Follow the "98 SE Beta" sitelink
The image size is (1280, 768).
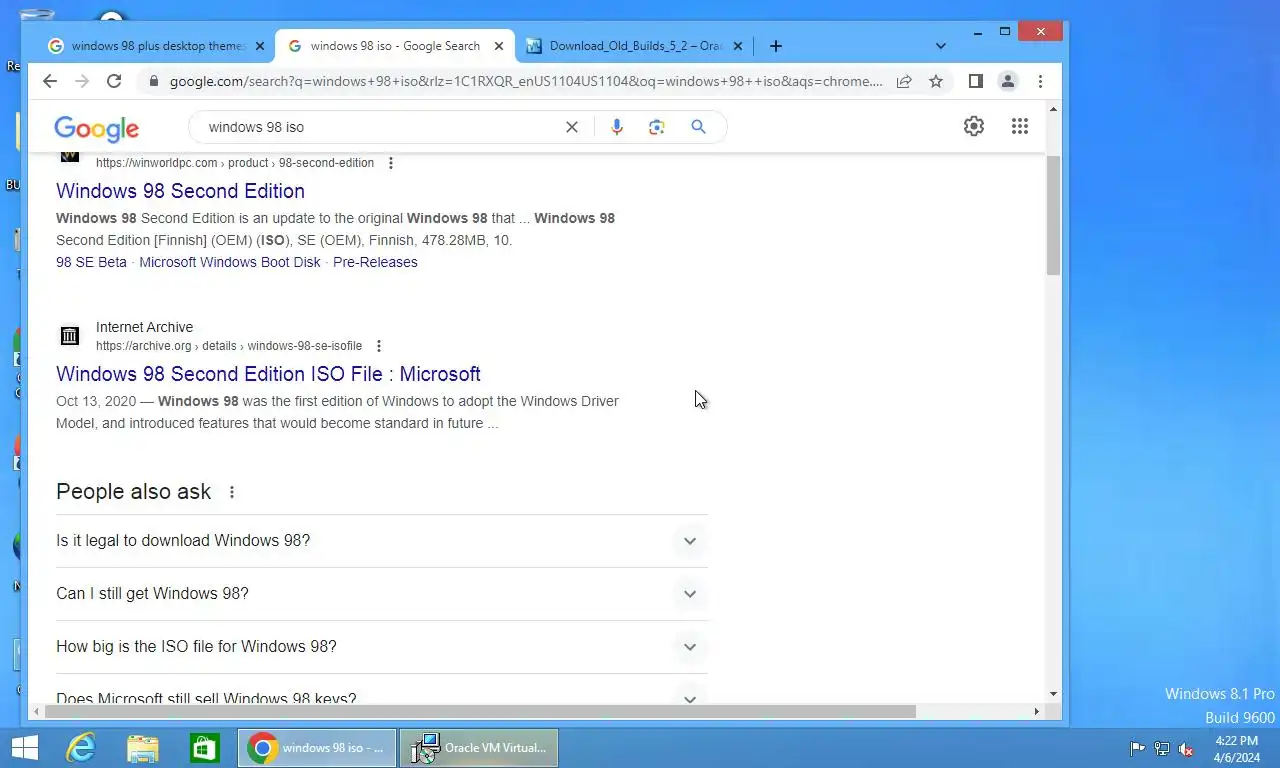[x=91, y=262]
